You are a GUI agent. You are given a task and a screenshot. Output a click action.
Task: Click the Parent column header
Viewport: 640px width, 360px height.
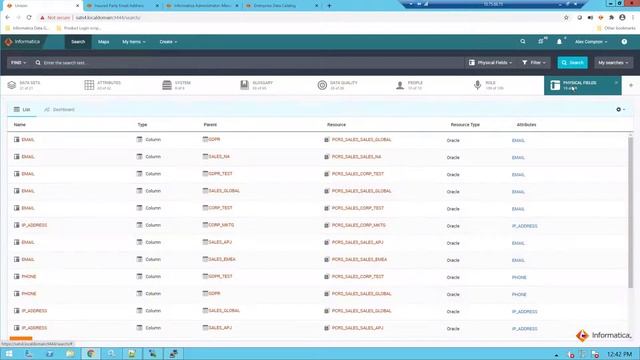[x=210, y=124]
